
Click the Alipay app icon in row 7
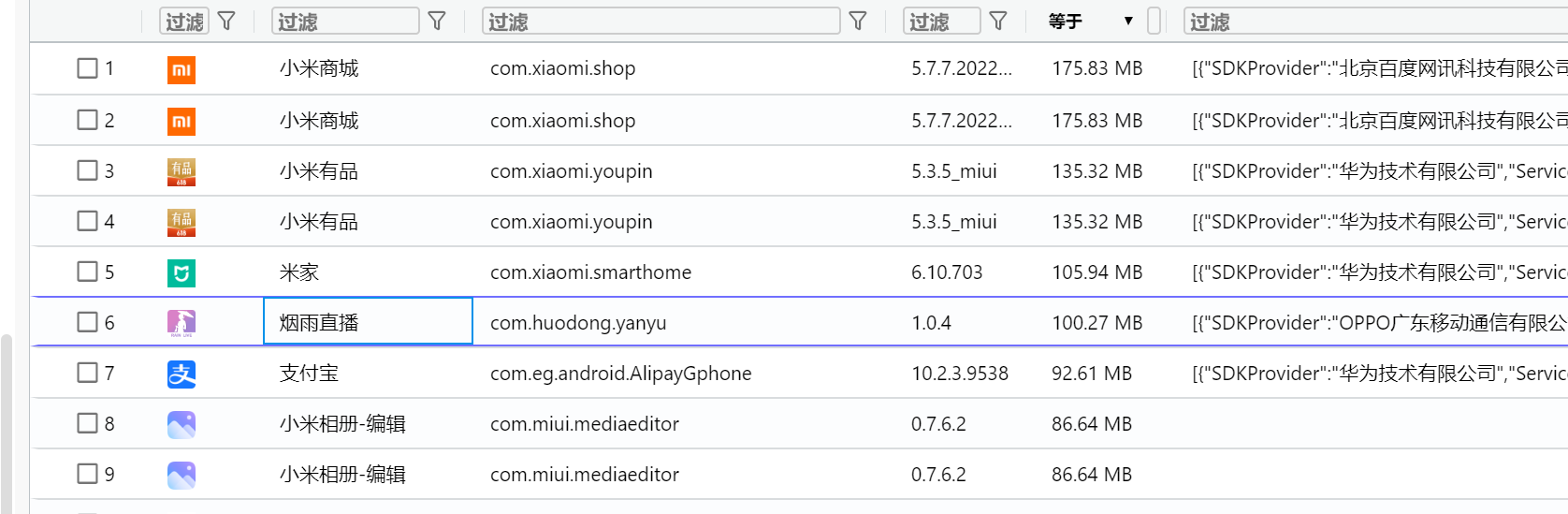pyautogui.click(x=181, y=374)
